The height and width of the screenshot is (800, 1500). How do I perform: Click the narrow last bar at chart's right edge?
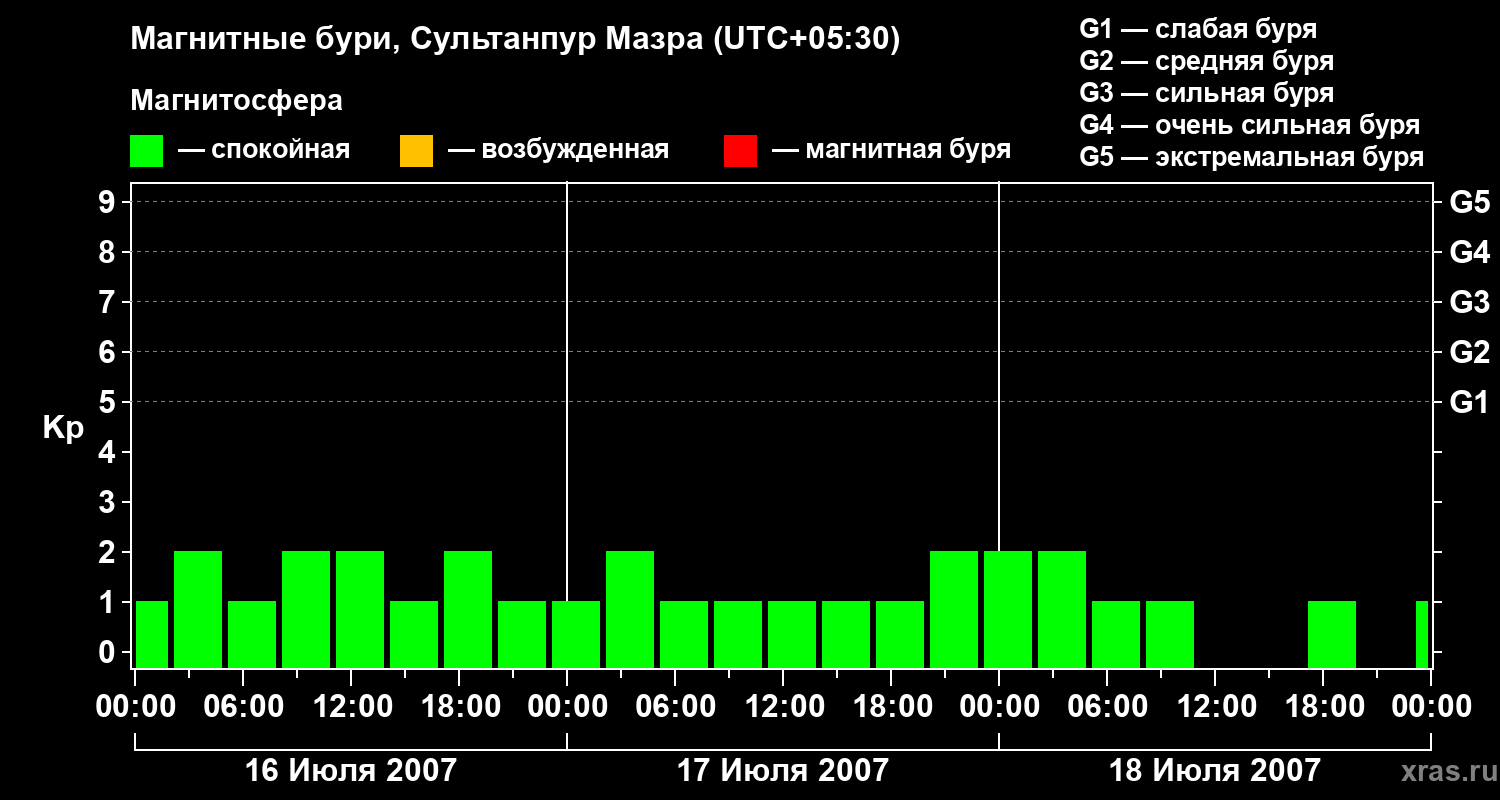tap(1422, 634)
